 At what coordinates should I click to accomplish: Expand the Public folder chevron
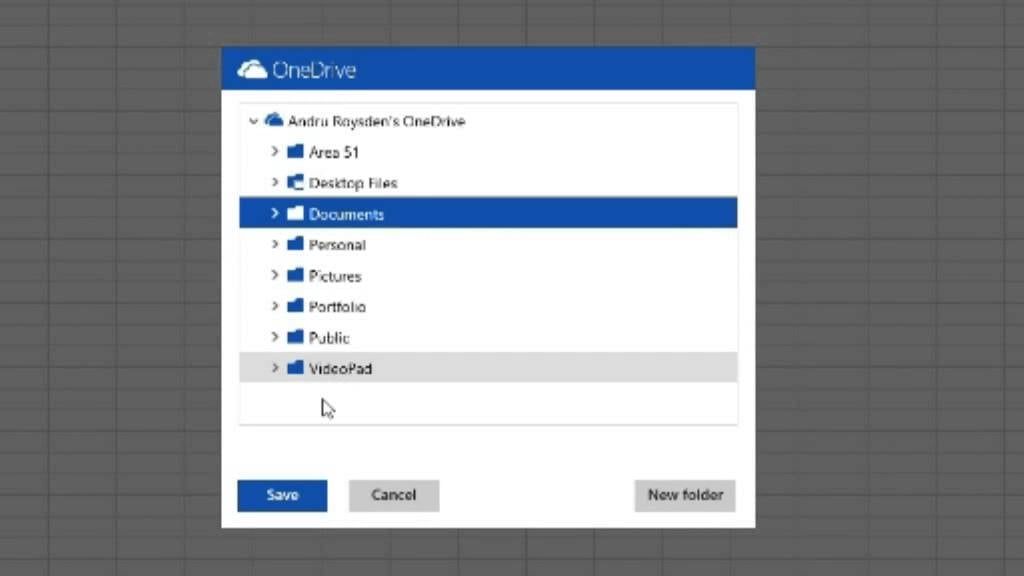[x=275, y=336]
